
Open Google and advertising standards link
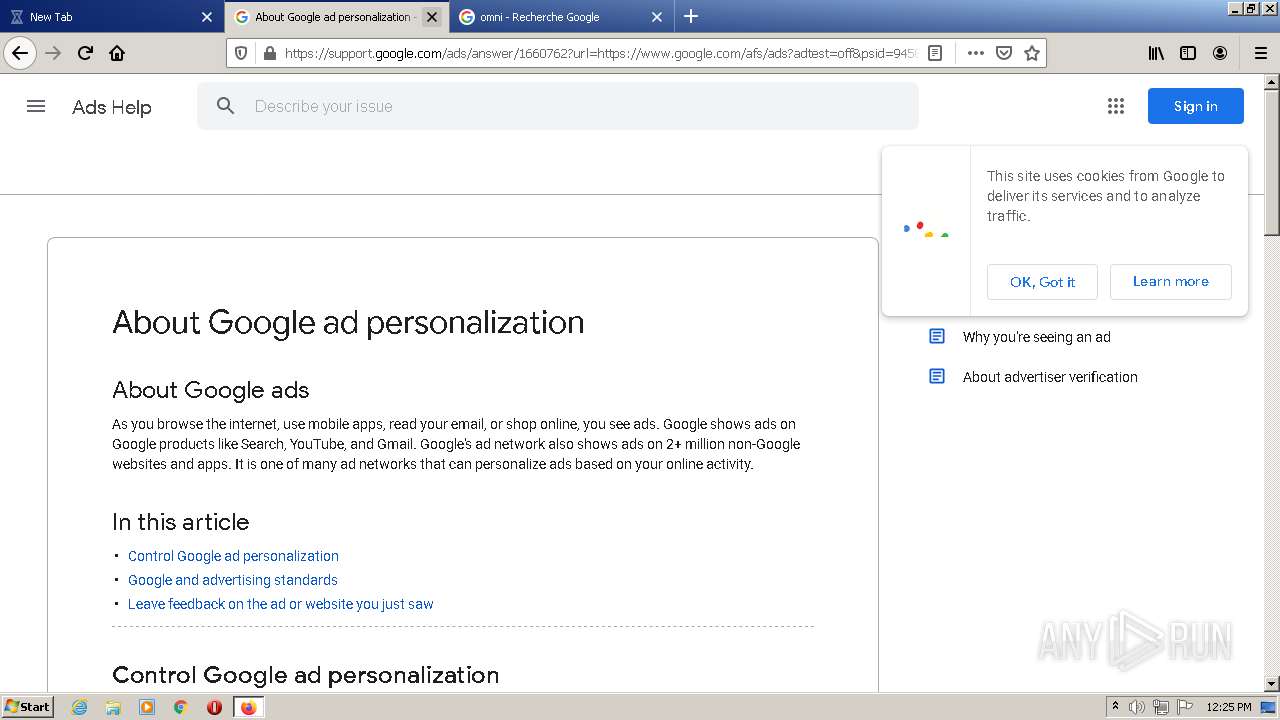tap(233, 580)
